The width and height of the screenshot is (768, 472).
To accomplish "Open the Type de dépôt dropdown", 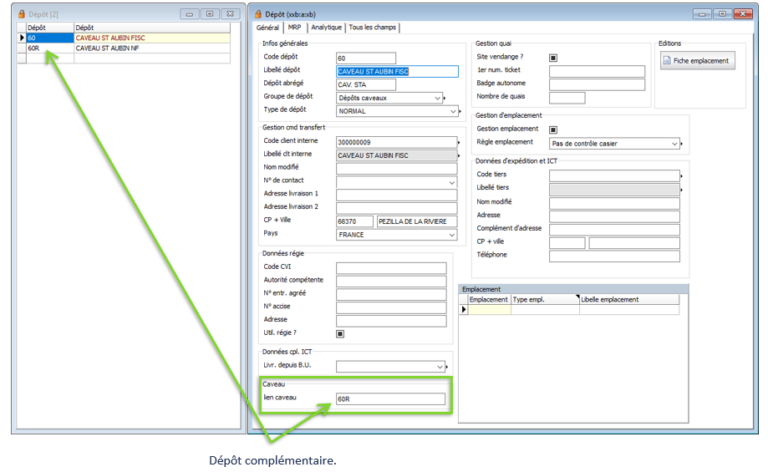I will 451,111.
